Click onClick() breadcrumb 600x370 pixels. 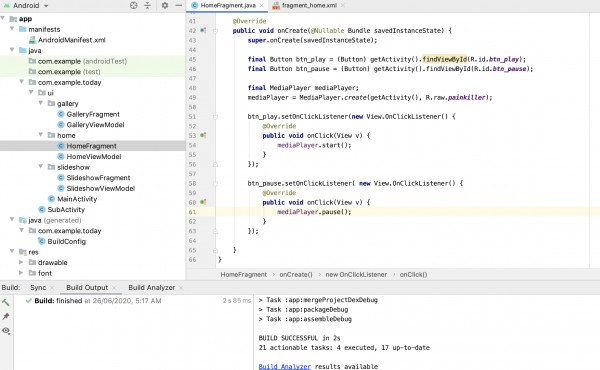(413, 274)
